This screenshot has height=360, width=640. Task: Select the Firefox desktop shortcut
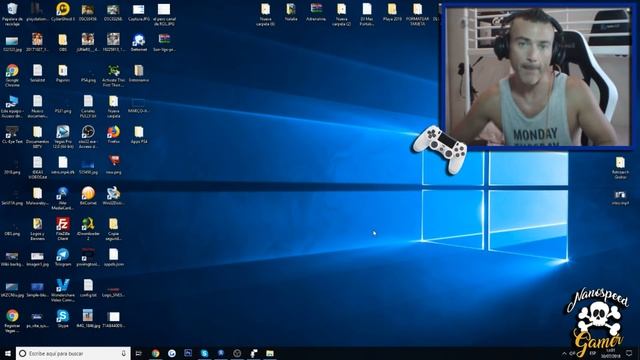[x=113, y=135]
